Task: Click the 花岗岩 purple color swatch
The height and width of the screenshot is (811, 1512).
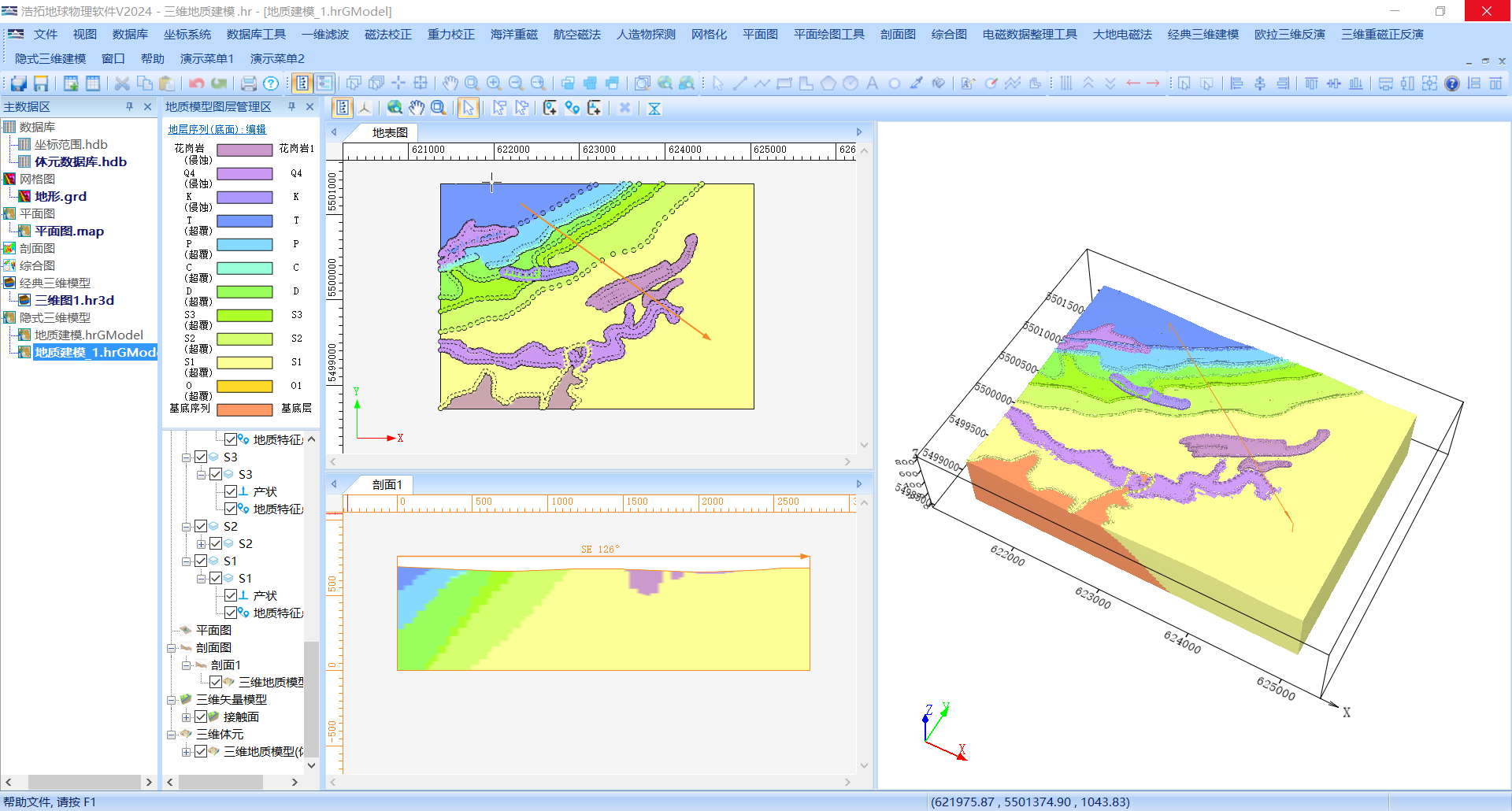Action: pos(245,150)
